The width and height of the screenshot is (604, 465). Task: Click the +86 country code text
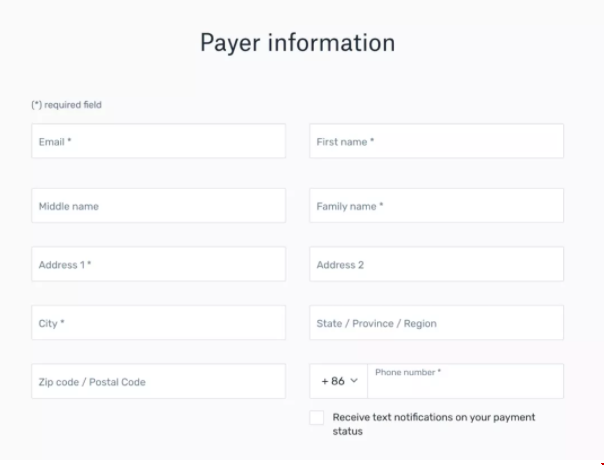[x=333, y=381]
